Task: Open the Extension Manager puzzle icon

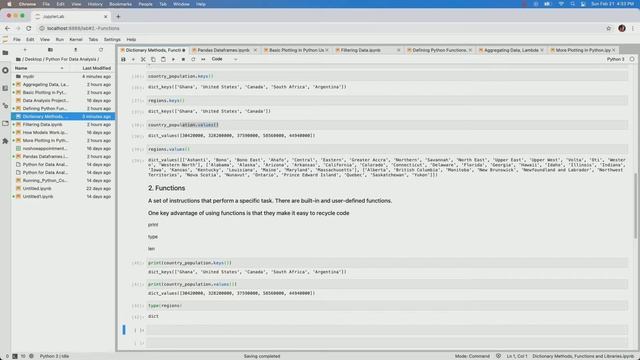Action: coord(5,141)
